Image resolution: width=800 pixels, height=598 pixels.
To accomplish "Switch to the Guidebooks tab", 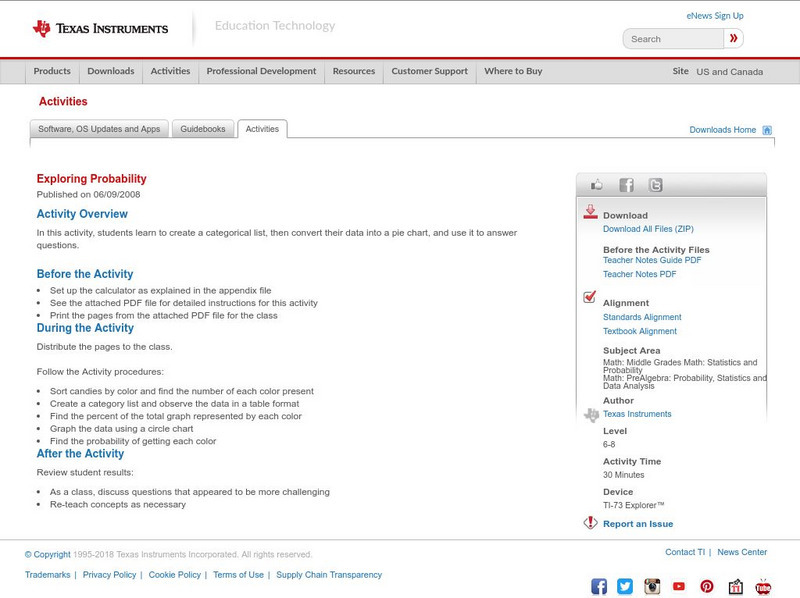I will [x=203, y=129].
